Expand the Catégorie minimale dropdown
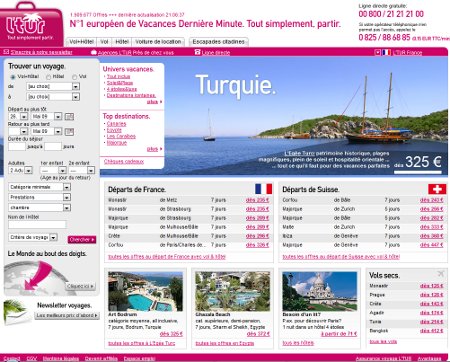Screen dimensions: 450x362 coord(39,187)
